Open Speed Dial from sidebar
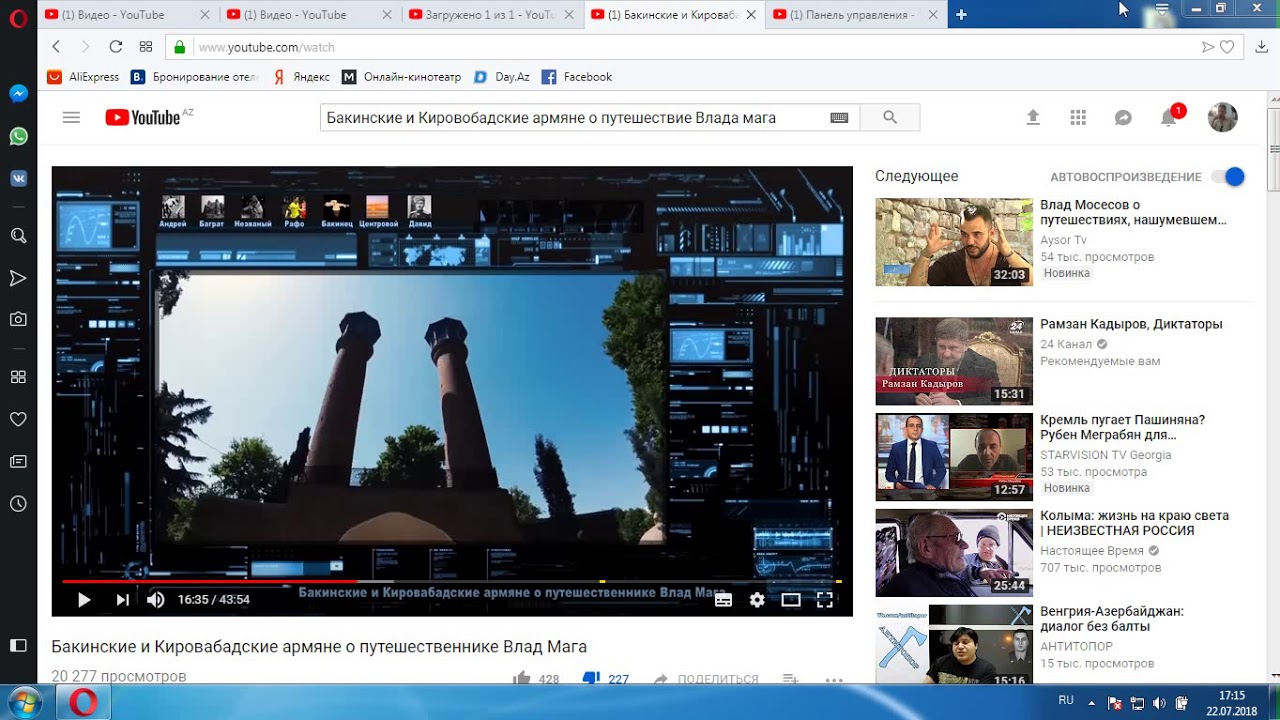 coord(18,377)
